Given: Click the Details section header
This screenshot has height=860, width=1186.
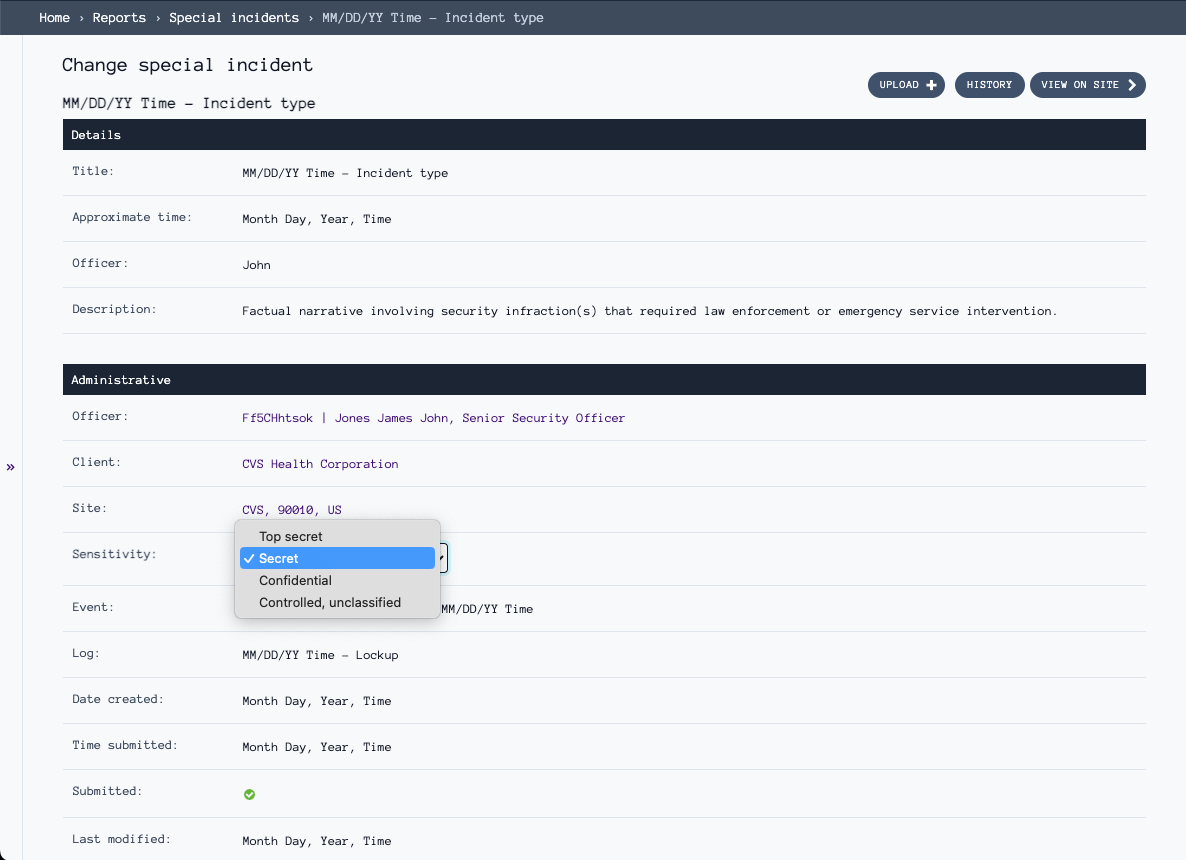Looking at the screenshot, I should 604,135.
